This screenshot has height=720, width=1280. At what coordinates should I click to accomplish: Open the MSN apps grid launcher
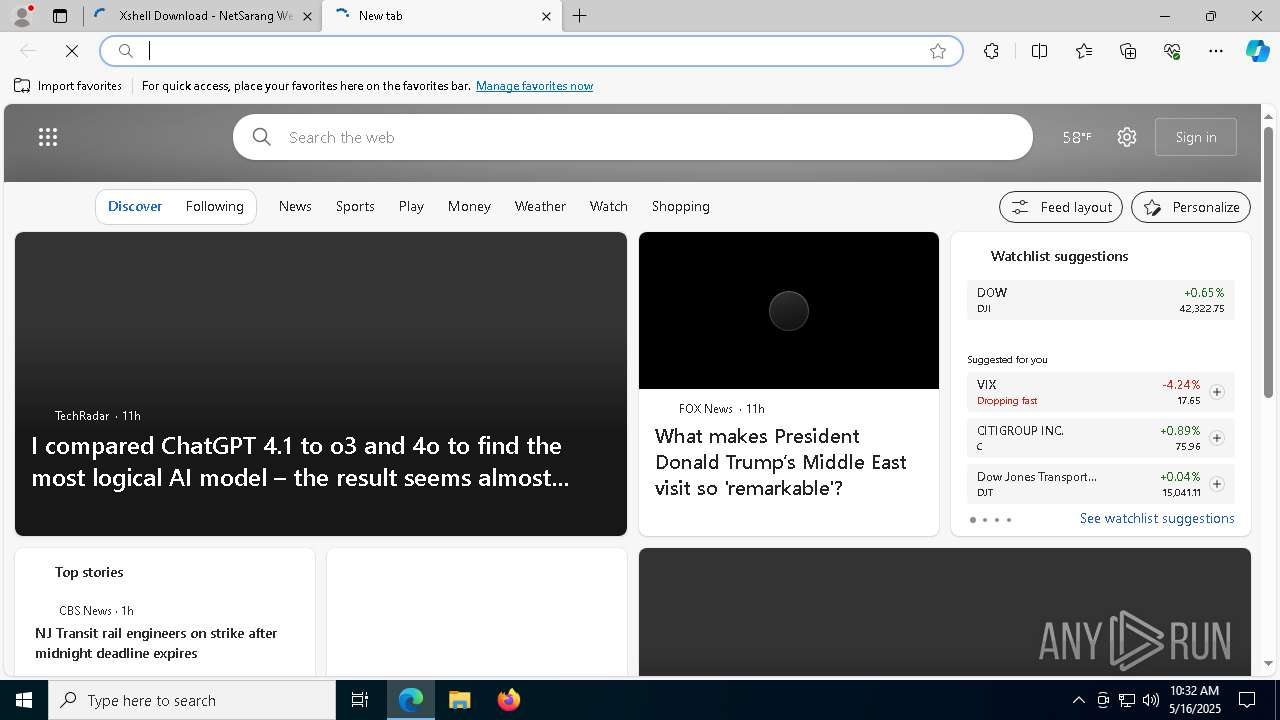(x=48, y=137)
